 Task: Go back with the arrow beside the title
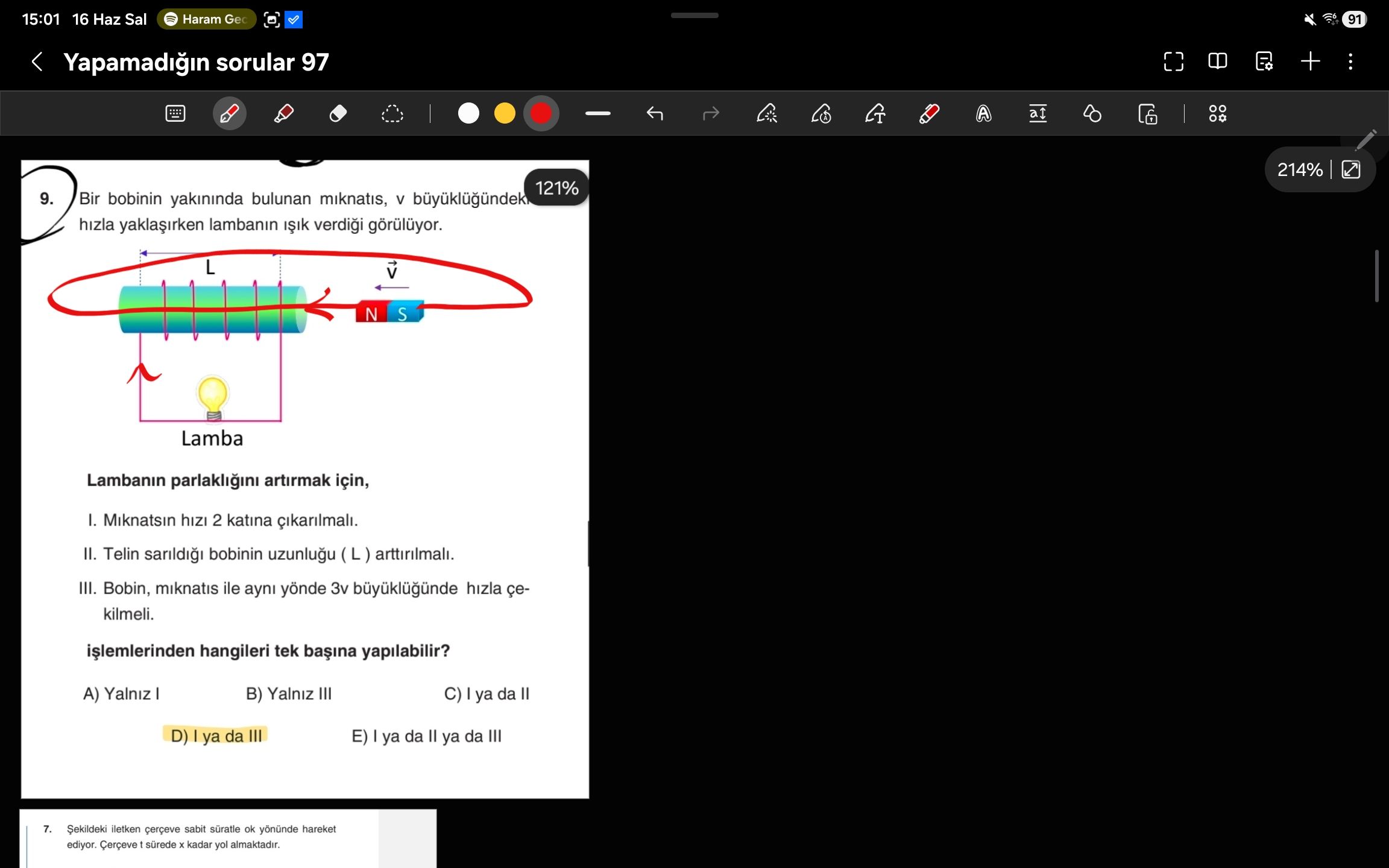click(37, 61)
